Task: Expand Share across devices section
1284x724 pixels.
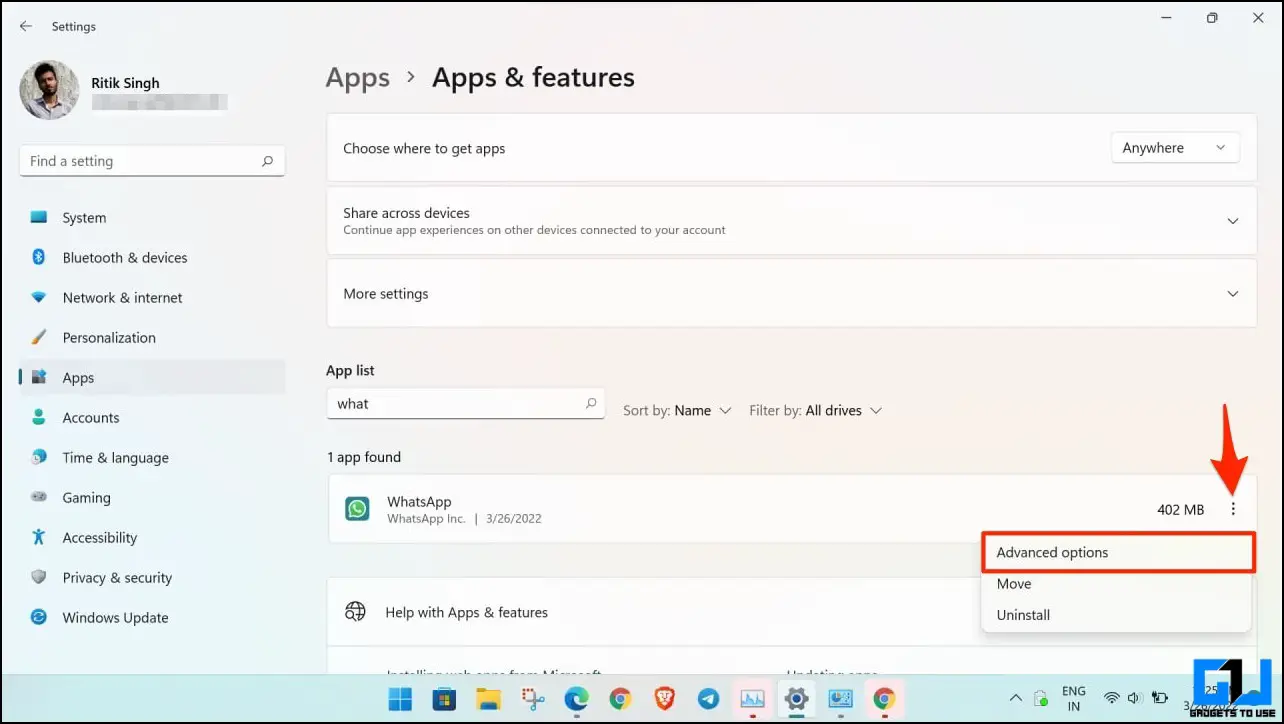Action: tap(792, 221)
